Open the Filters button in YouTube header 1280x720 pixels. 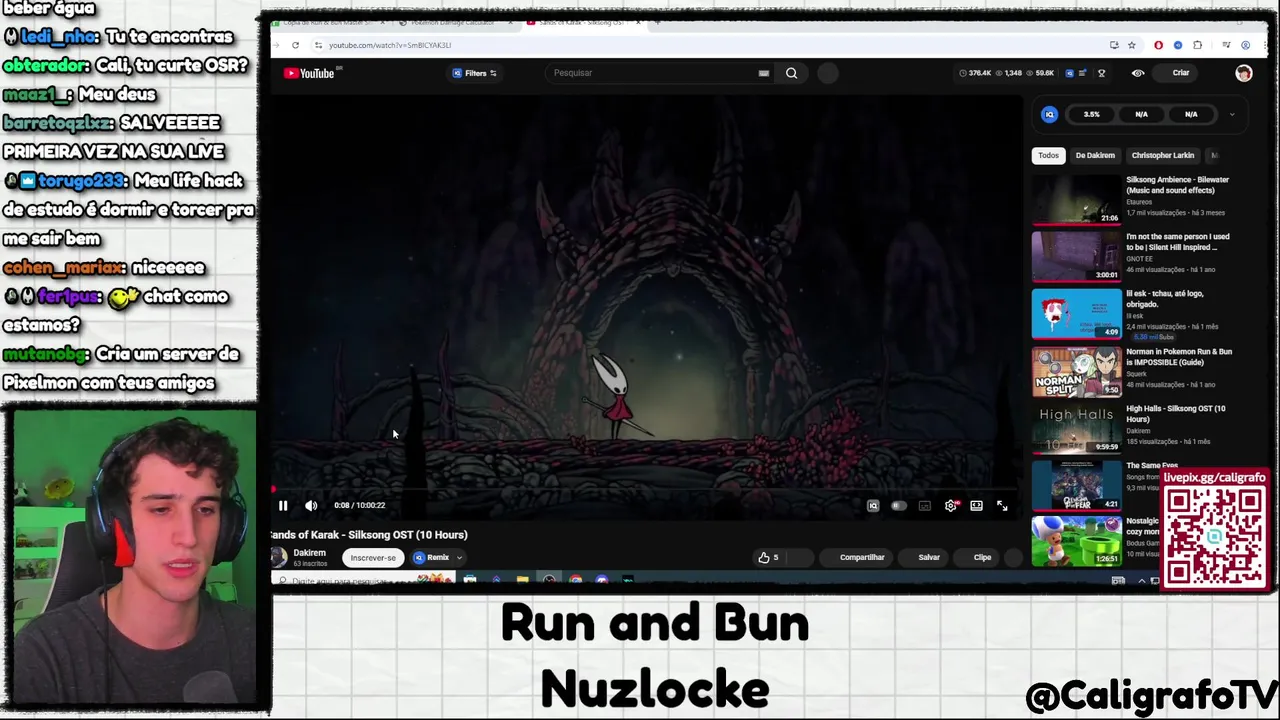474,73
